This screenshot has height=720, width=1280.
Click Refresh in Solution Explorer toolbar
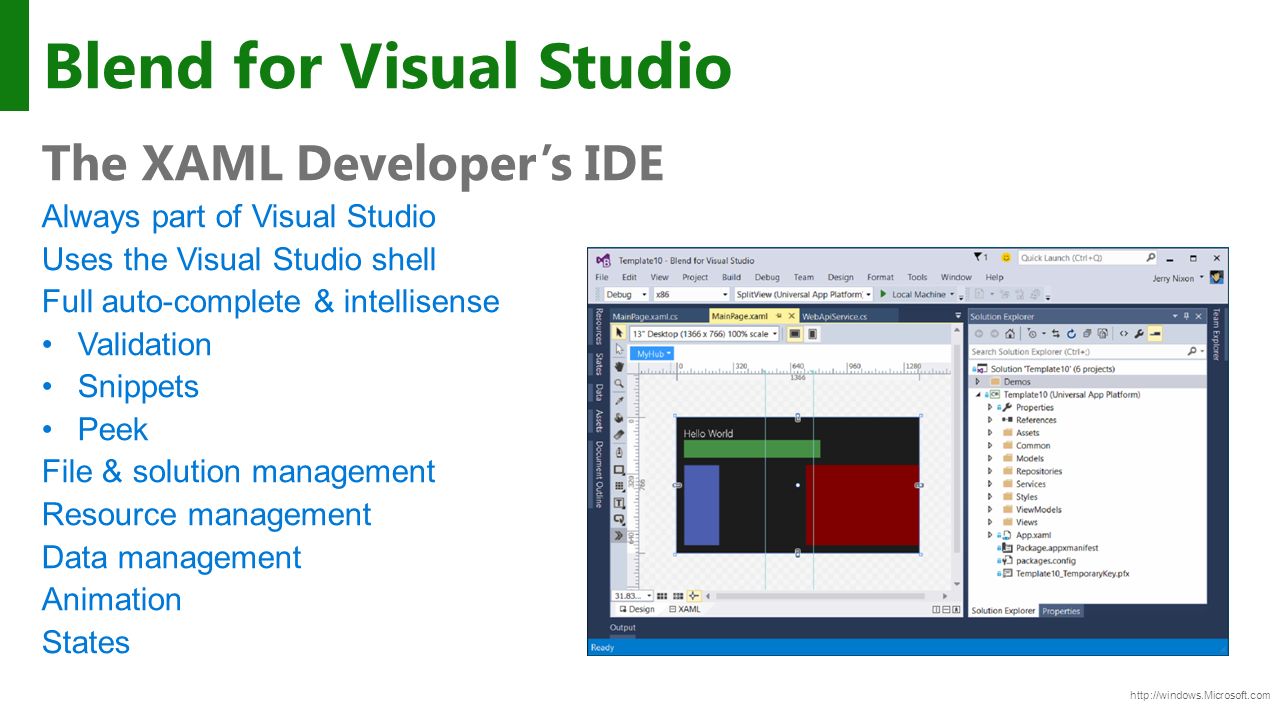pyautogui.click(x=1071, y=334)
